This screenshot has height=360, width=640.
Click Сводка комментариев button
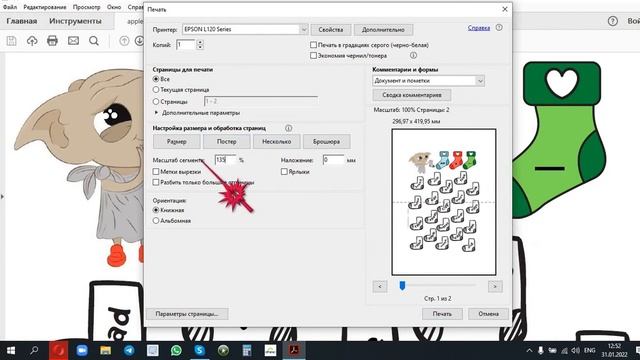pos(412,95)
